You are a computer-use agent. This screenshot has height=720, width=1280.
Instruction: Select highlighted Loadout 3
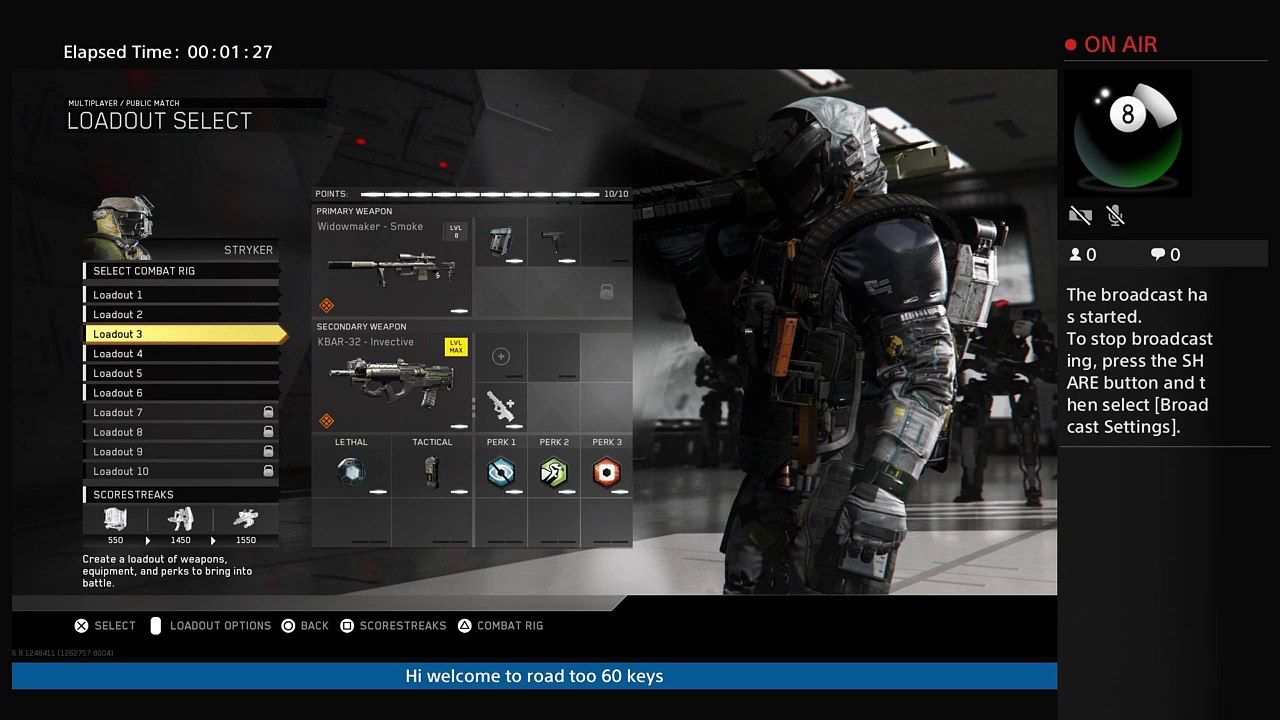pyautogui.click(x=184, y=334)
